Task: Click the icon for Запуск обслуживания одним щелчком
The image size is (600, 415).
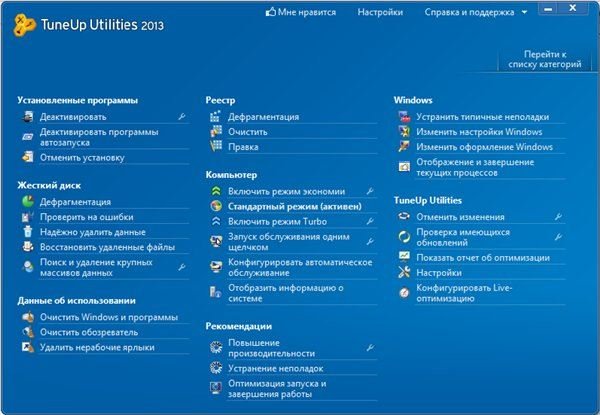Action: (x=216, y=241)
